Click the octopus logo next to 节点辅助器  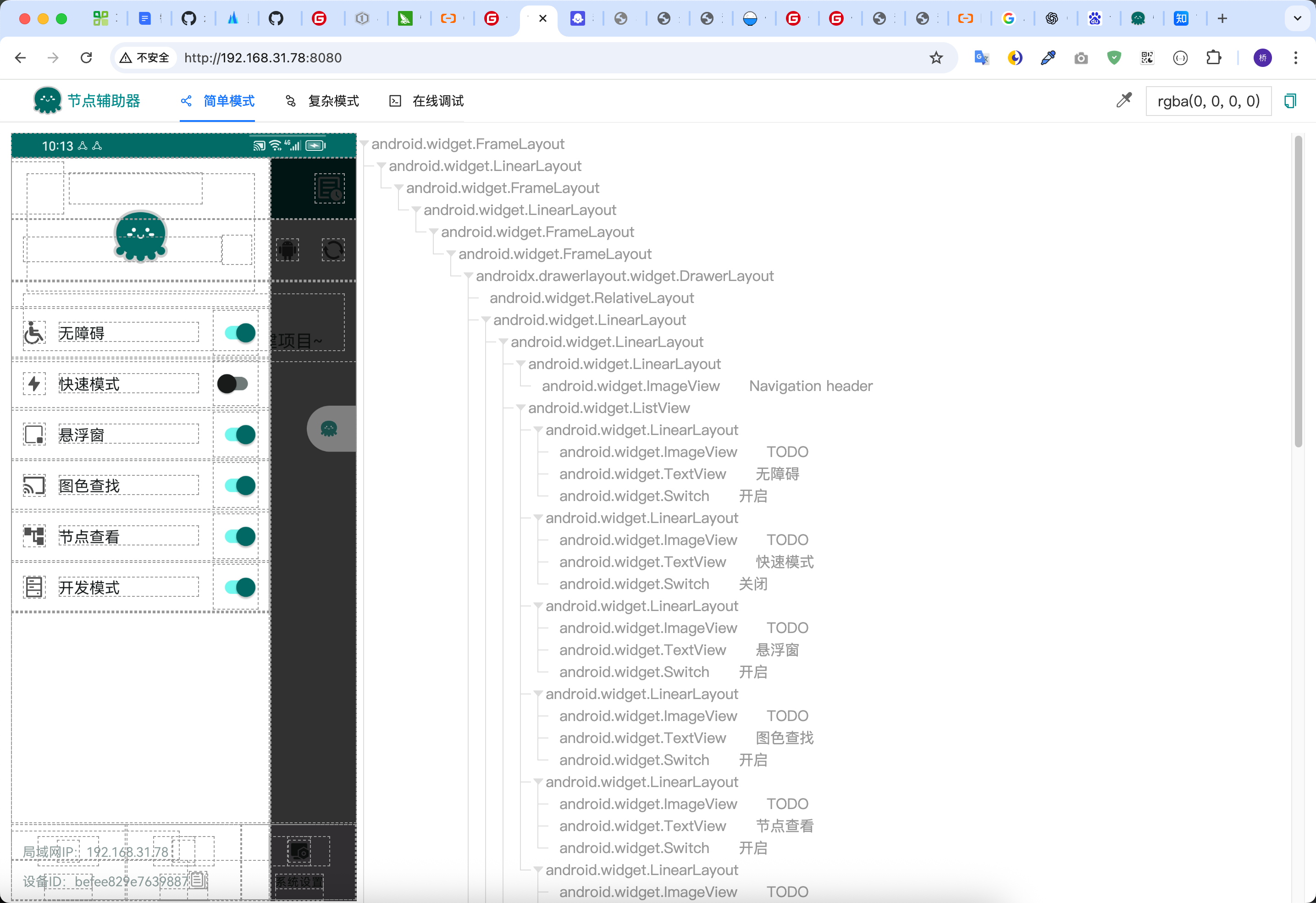click(48, 101)
